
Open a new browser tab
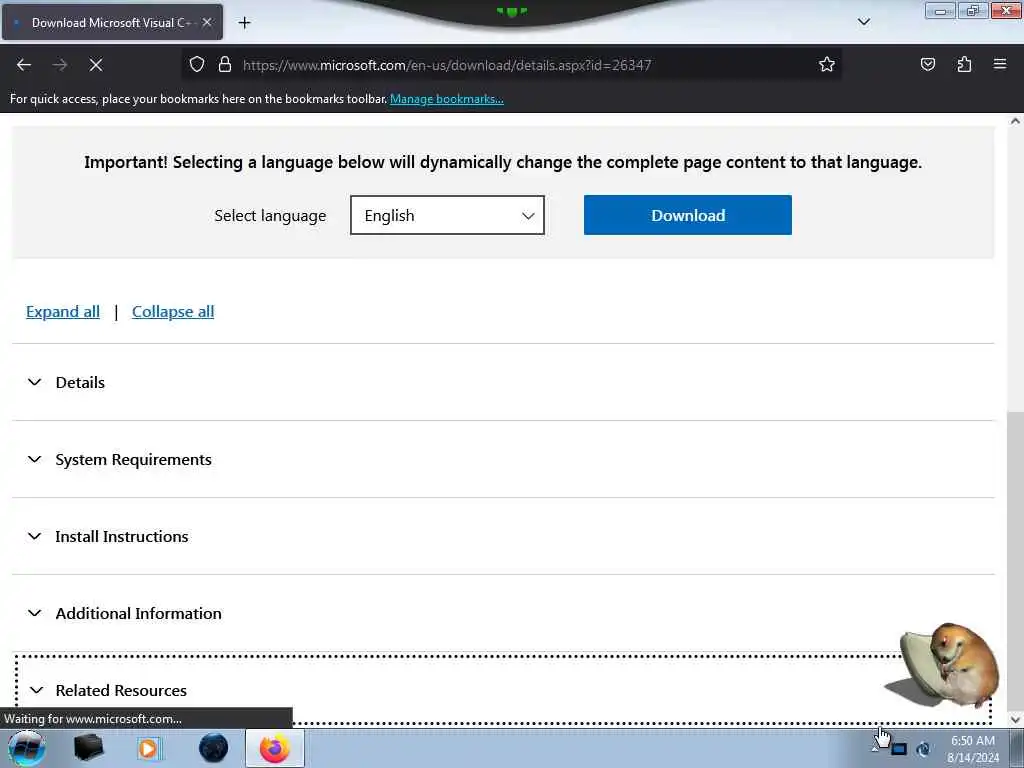click(x=244, y=23)
